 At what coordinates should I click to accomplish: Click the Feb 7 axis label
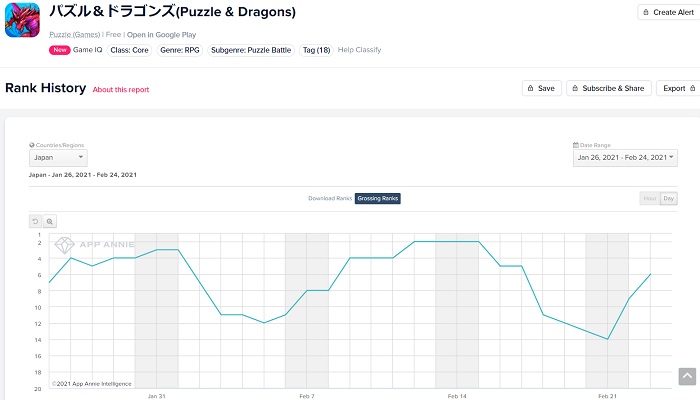(x=307, y=396)
